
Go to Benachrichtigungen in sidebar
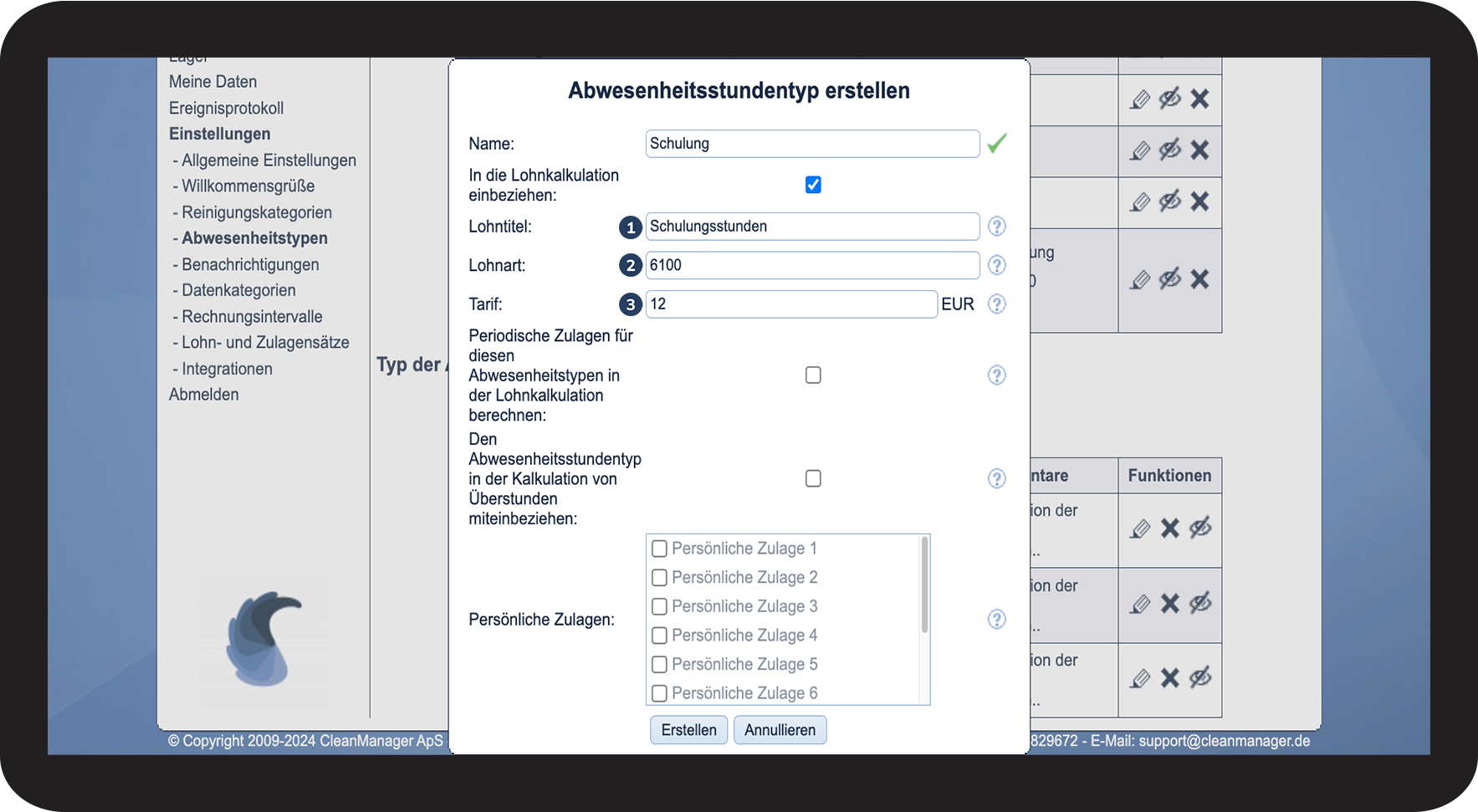(x=250, y=265)
